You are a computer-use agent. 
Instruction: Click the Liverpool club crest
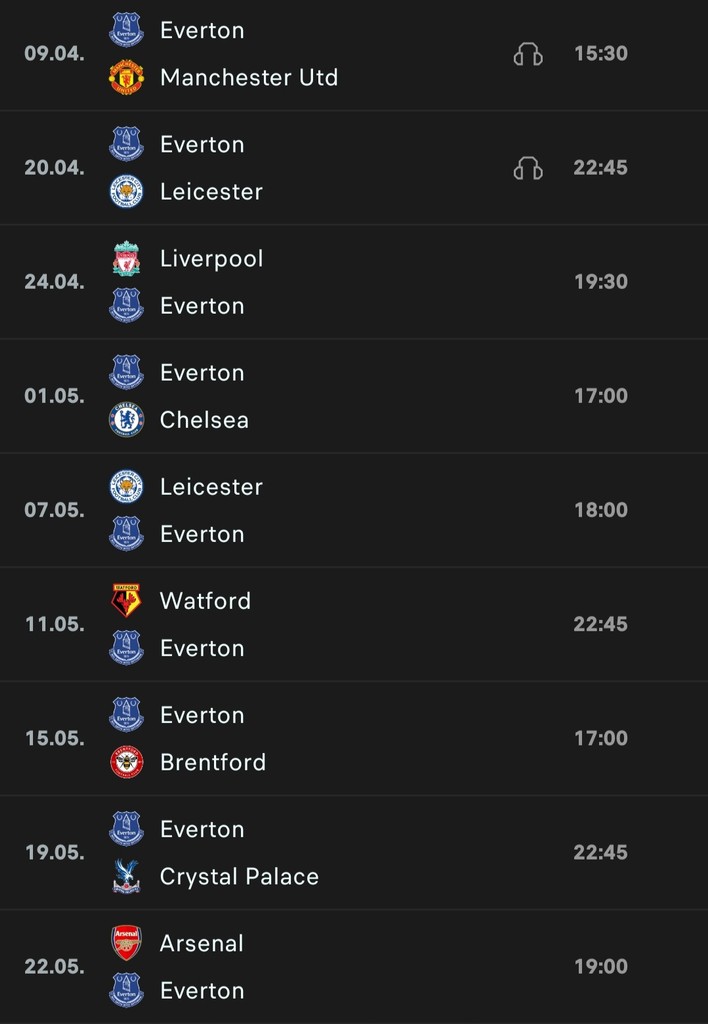tap(126, 258)
